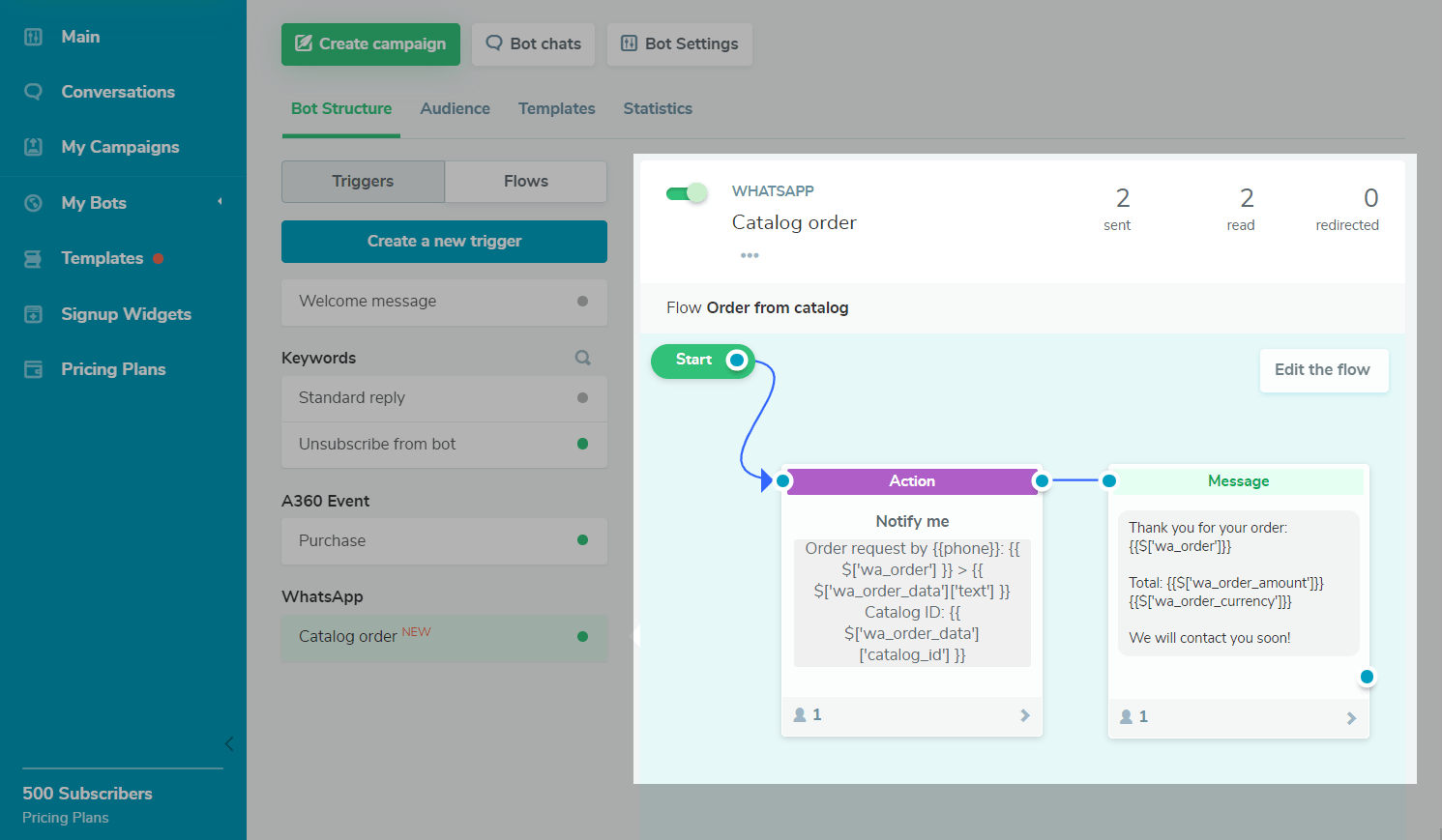
Task: Switch to the Flows tab
Action: 525,181
